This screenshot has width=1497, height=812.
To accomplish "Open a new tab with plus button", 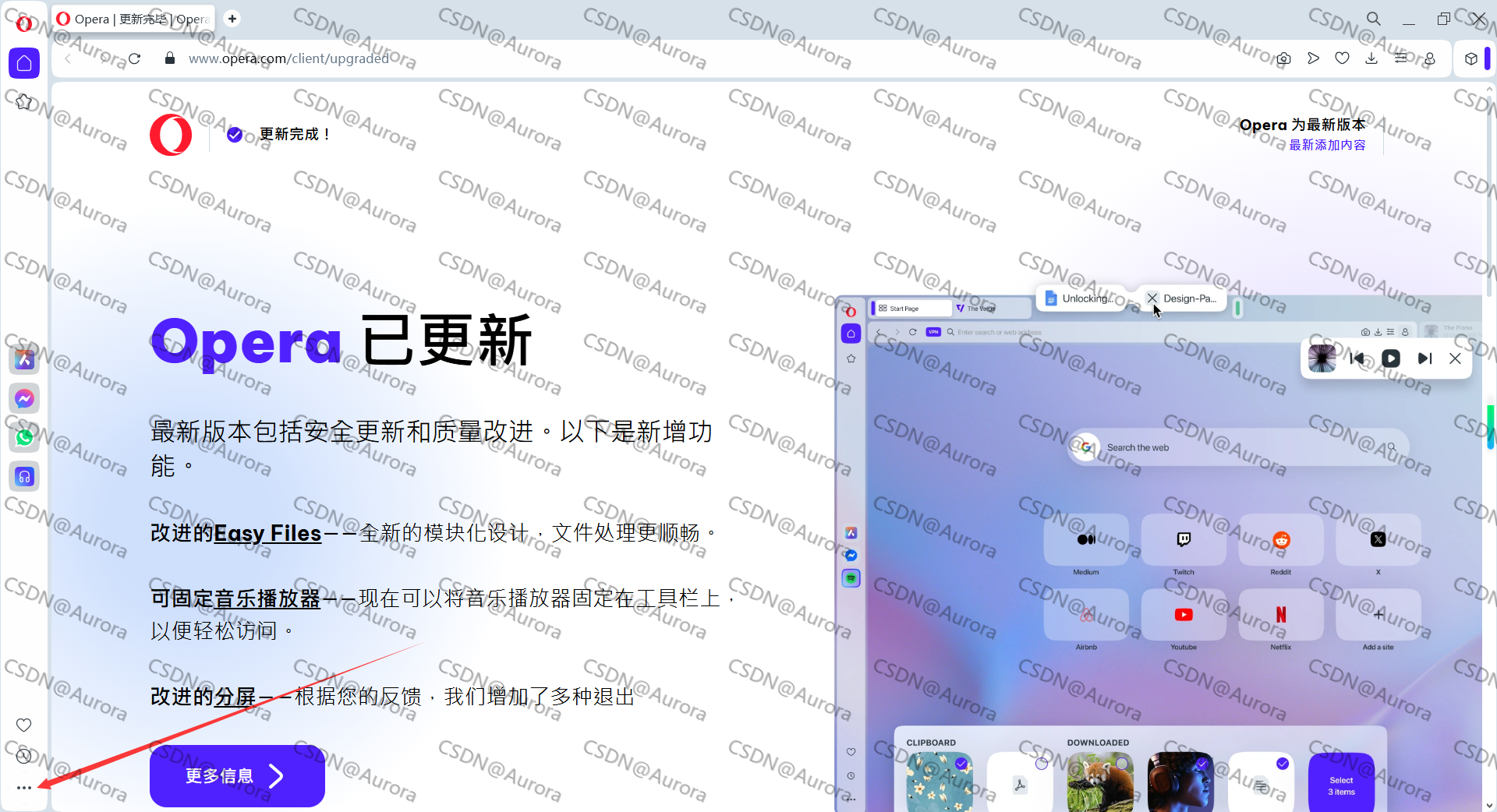I will [232, 19].
